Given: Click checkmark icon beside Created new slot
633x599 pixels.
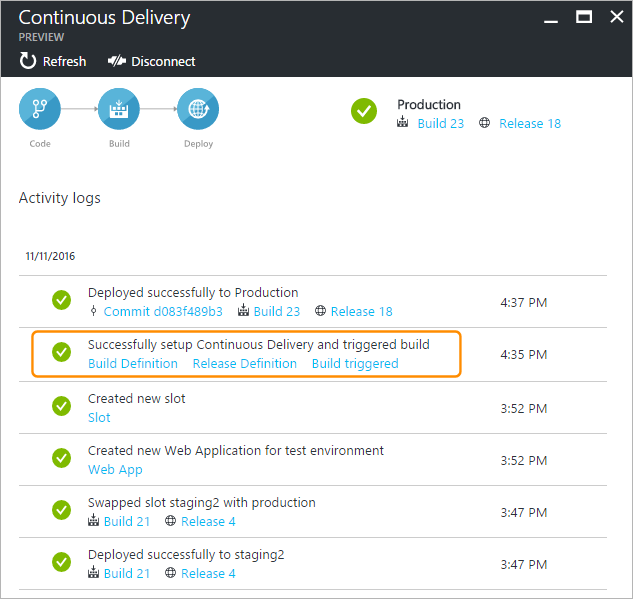Looking at the screenshot, I should point(62,406).
